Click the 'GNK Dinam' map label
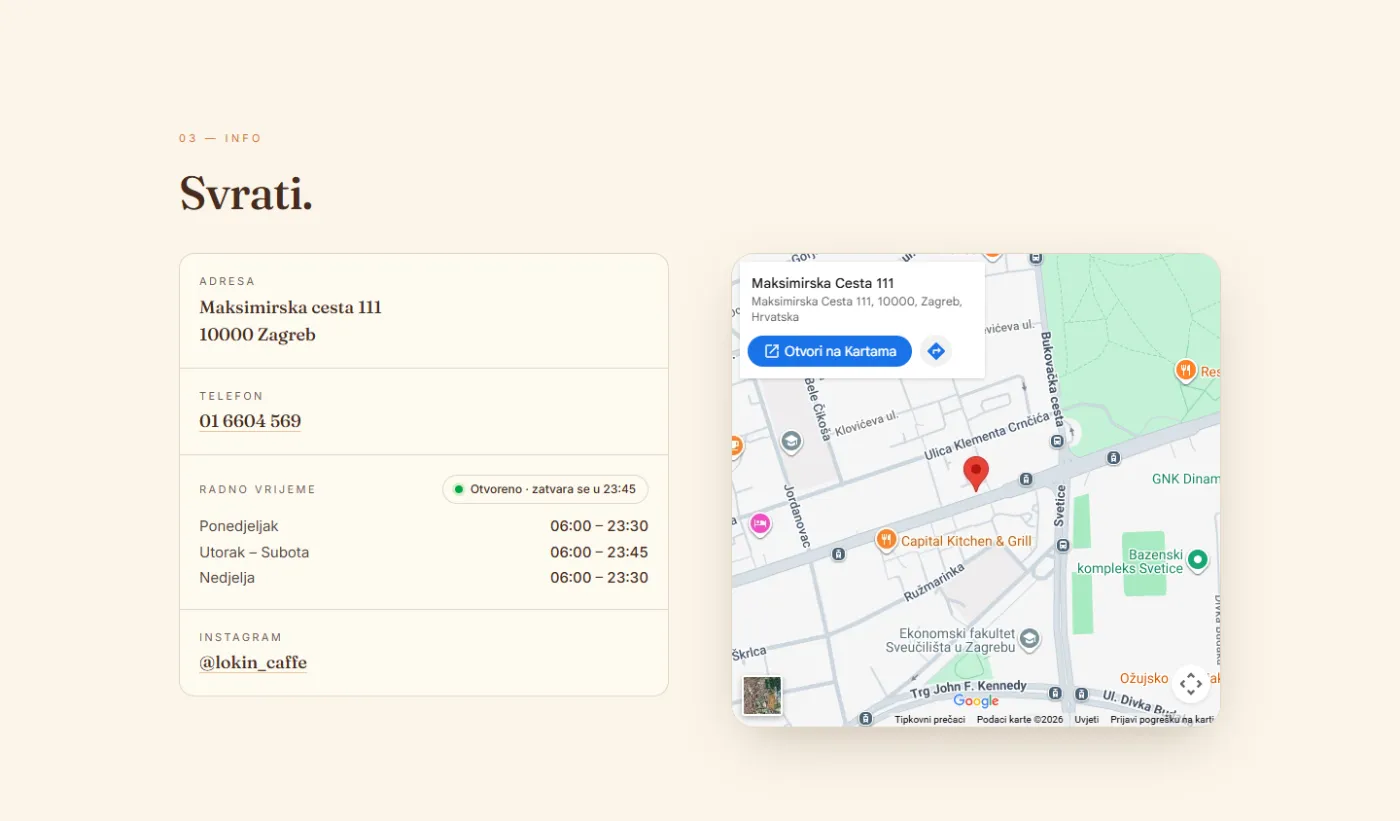 (x=1185, y=479)
